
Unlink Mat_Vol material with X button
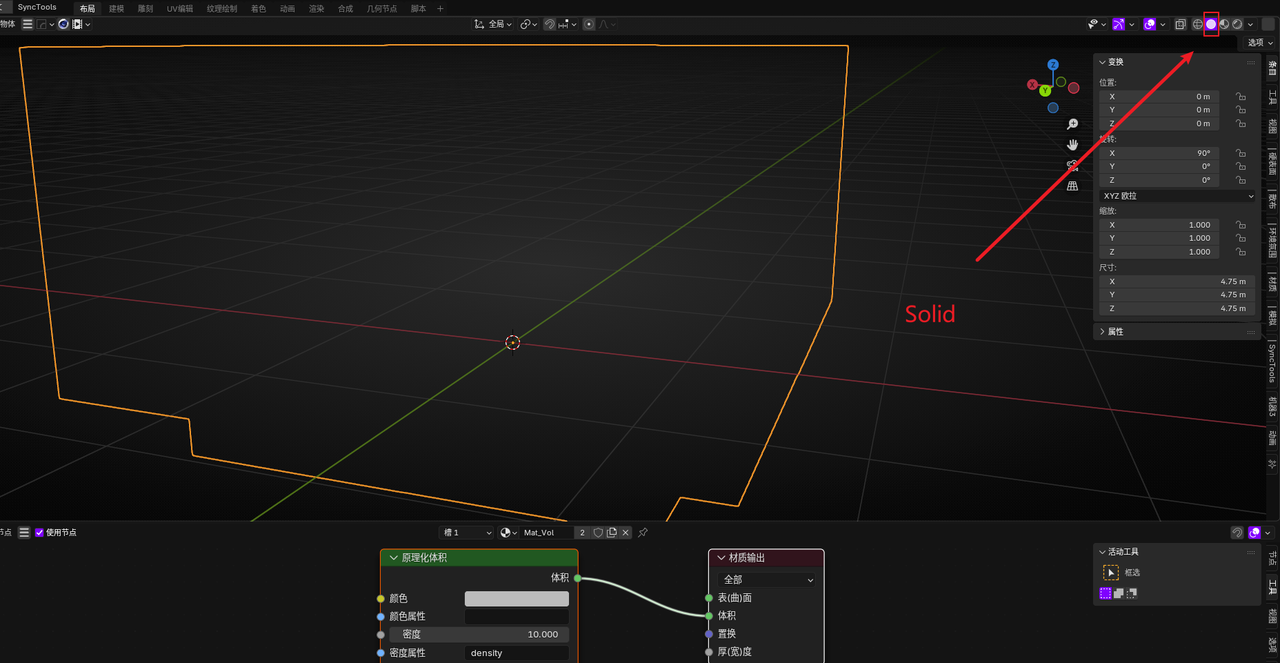[625, 533]
